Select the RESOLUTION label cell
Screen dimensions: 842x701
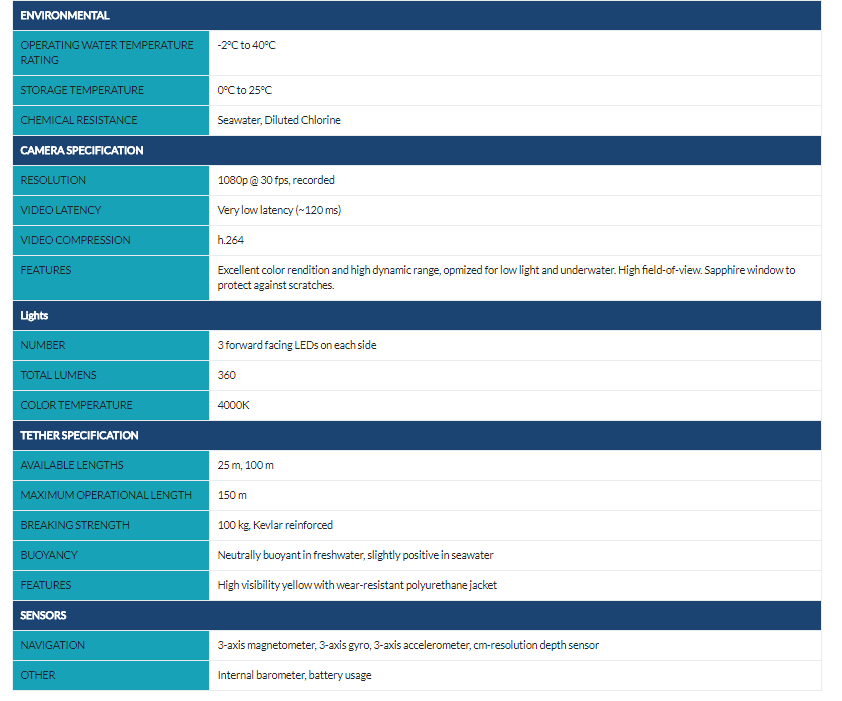[x=111, y=180]
